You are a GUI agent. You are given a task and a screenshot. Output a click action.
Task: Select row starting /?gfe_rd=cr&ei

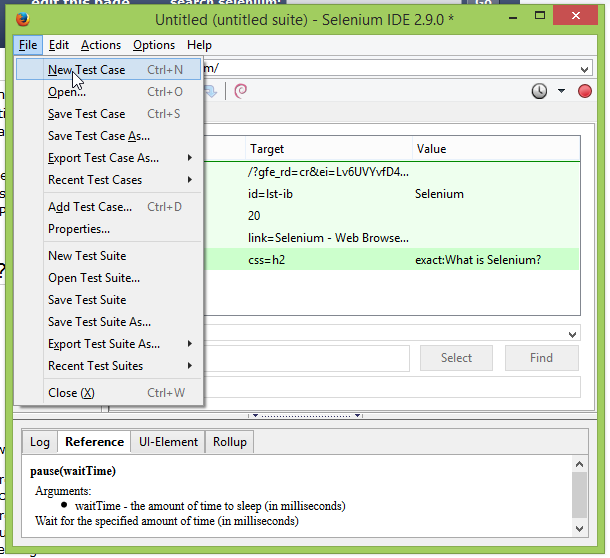tap(391, 172)
